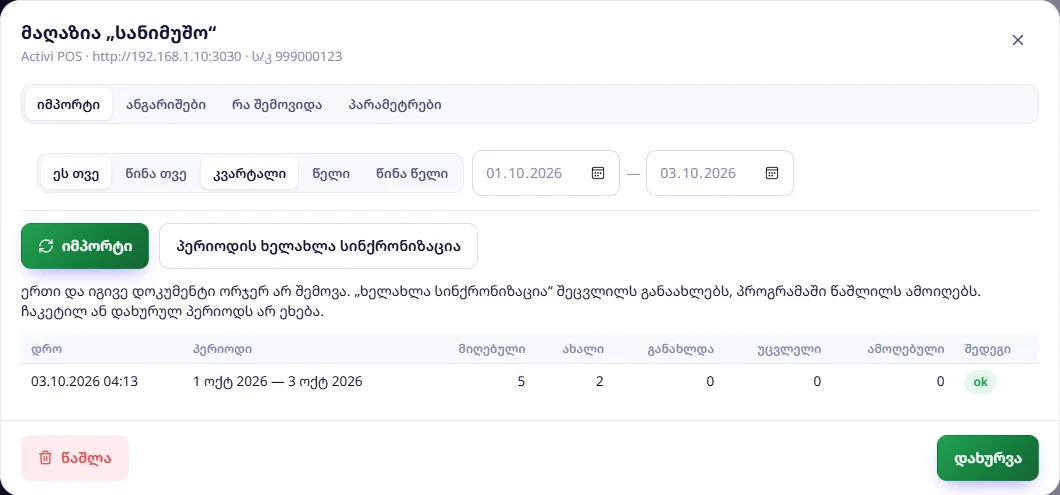Click the მიღებული column header

pos(491,349)
